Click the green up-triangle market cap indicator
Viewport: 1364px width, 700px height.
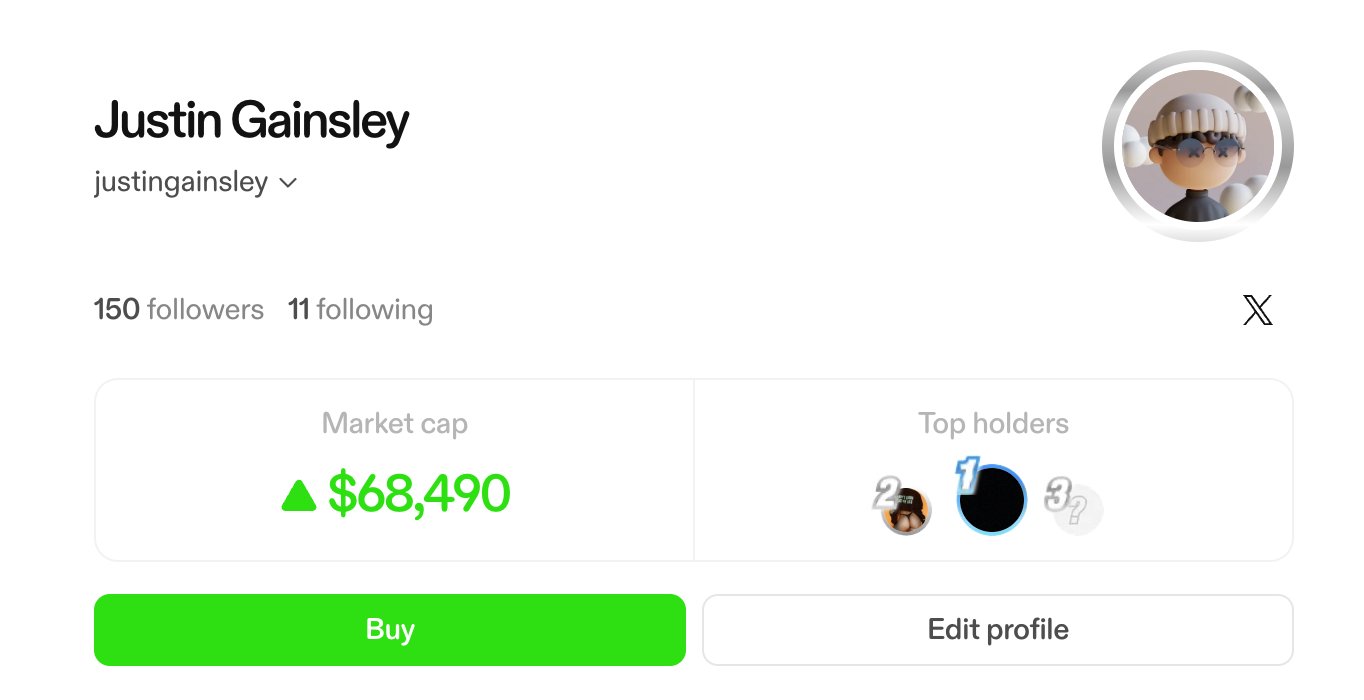[x=299, y=495]
